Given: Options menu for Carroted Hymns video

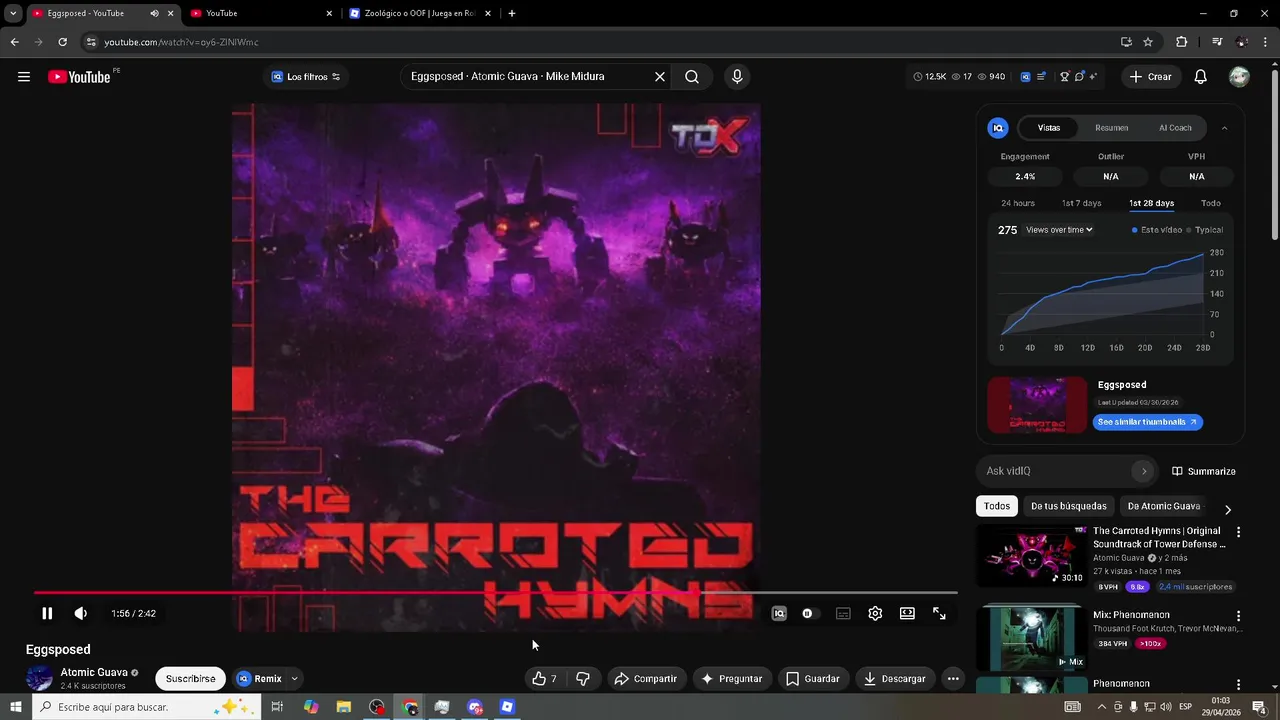Looking at the screenshot, I should [1238, 533].
